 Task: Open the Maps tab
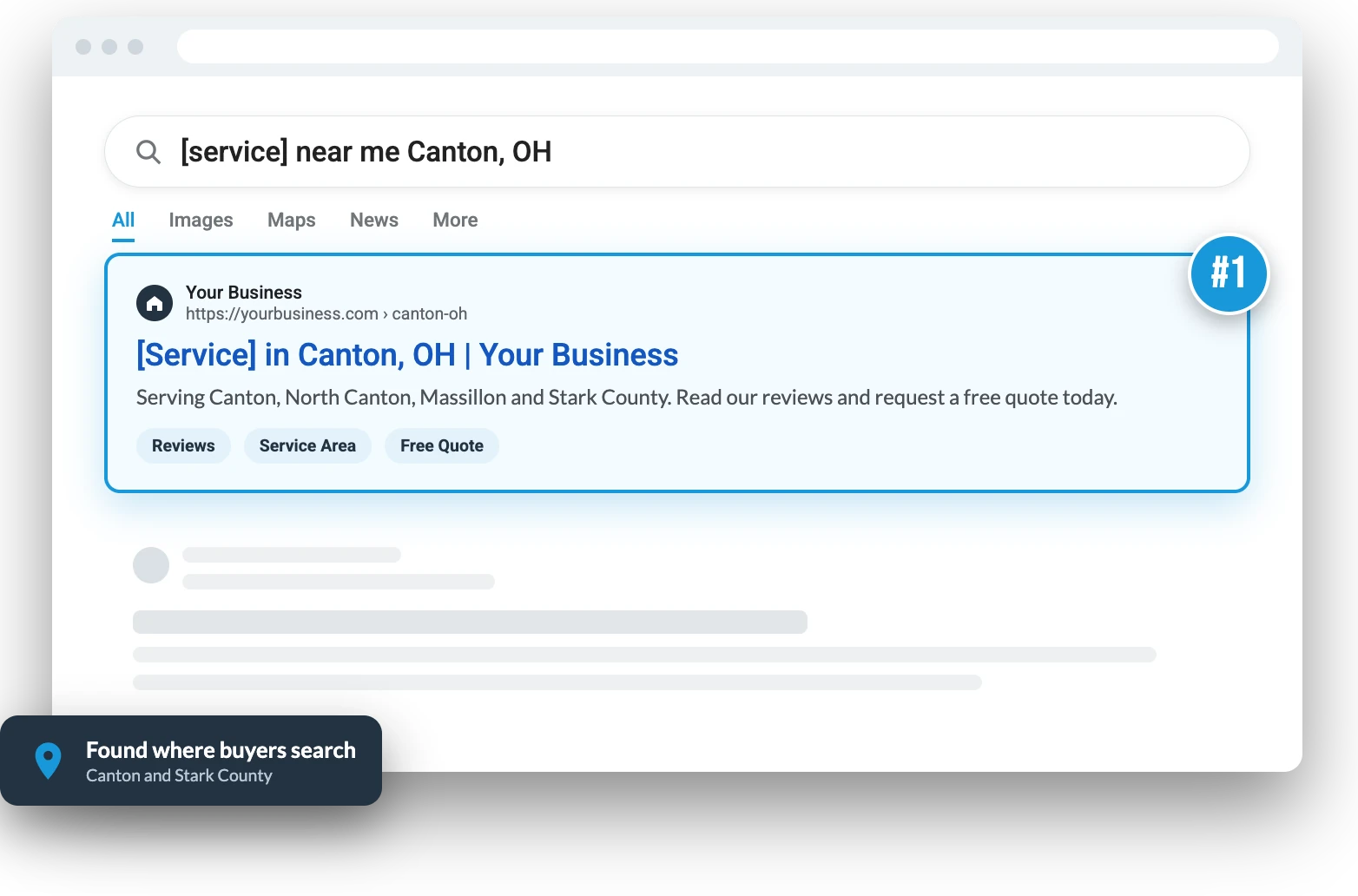tap(292, 220)
